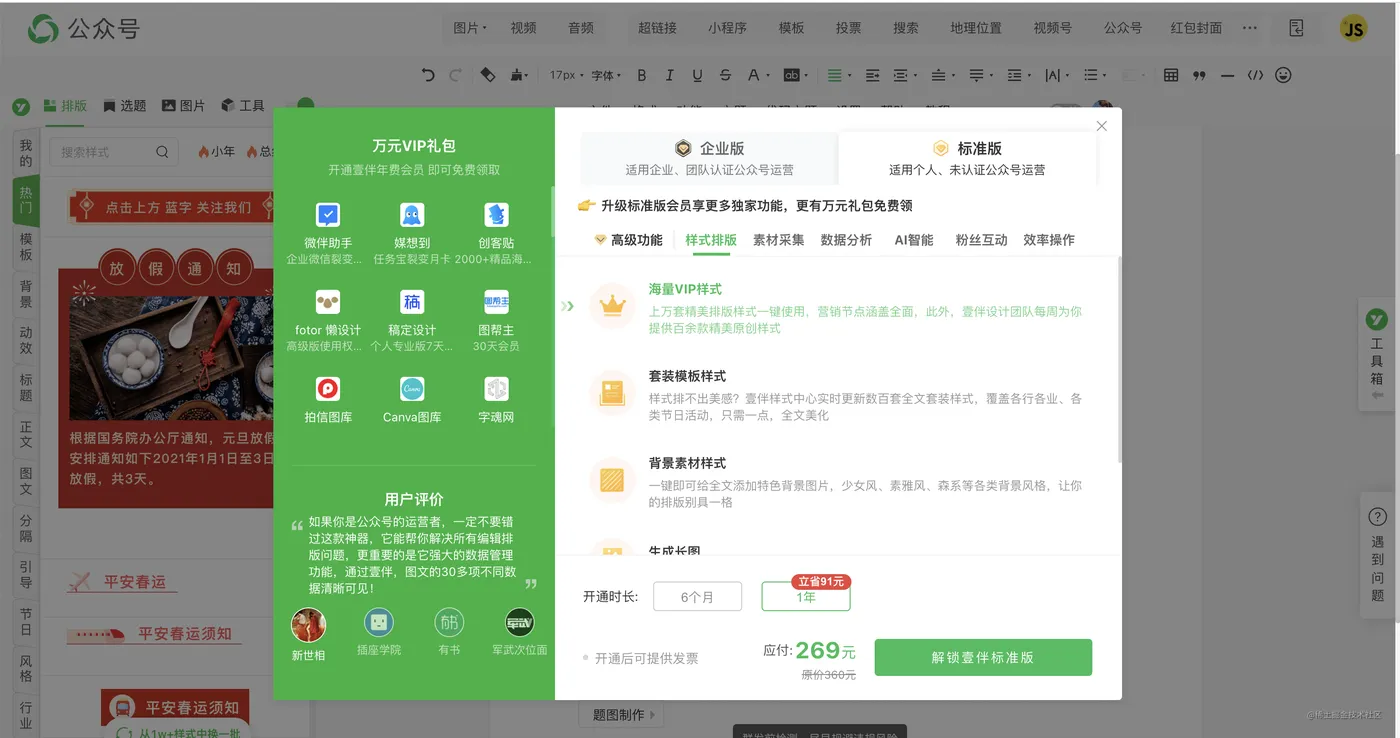Screen dimensions: 1400x738
Task: Click the JS user avatar
Action: [x=1354, y=28]
